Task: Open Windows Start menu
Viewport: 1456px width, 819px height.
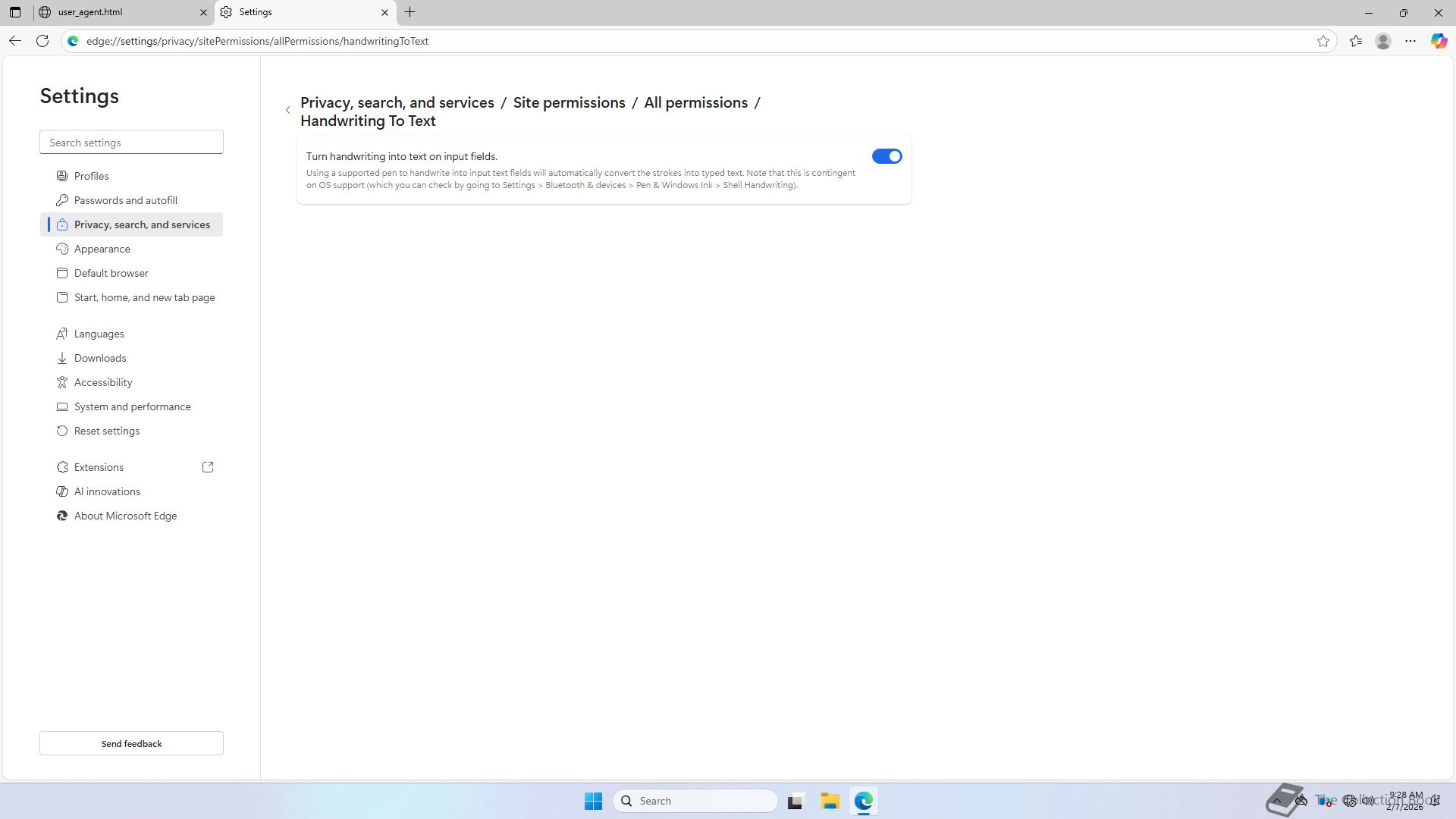Action: tap(593, 801)
